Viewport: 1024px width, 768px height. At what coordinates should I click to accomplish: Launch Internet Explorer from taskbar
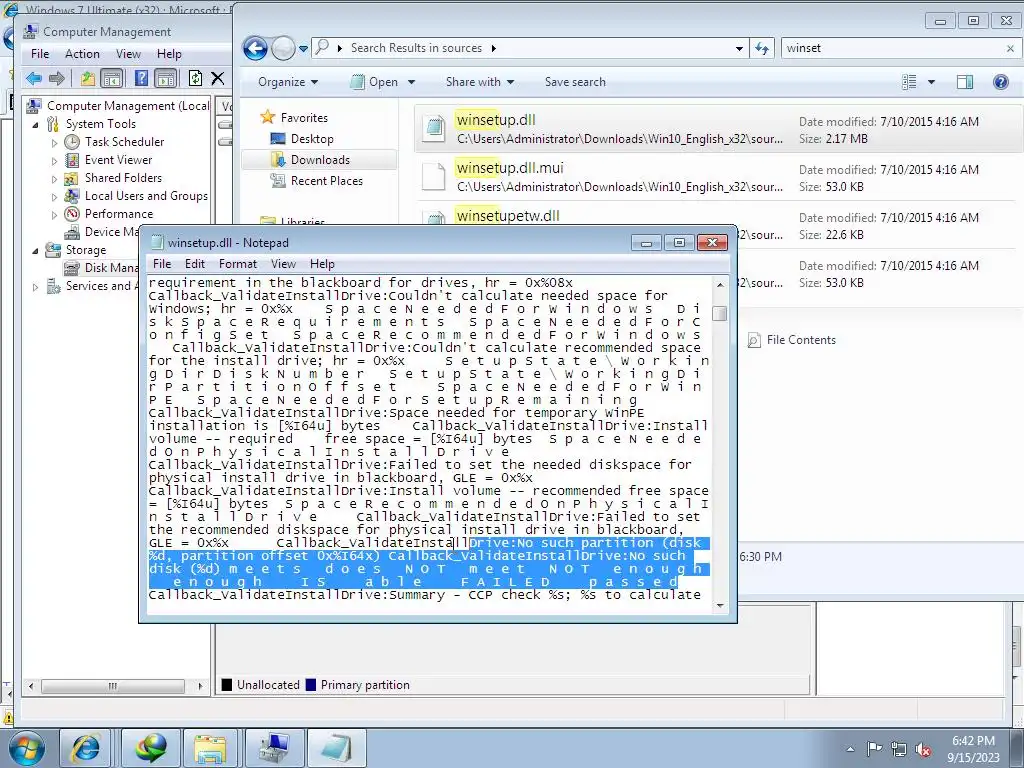[x=85, y=748]
